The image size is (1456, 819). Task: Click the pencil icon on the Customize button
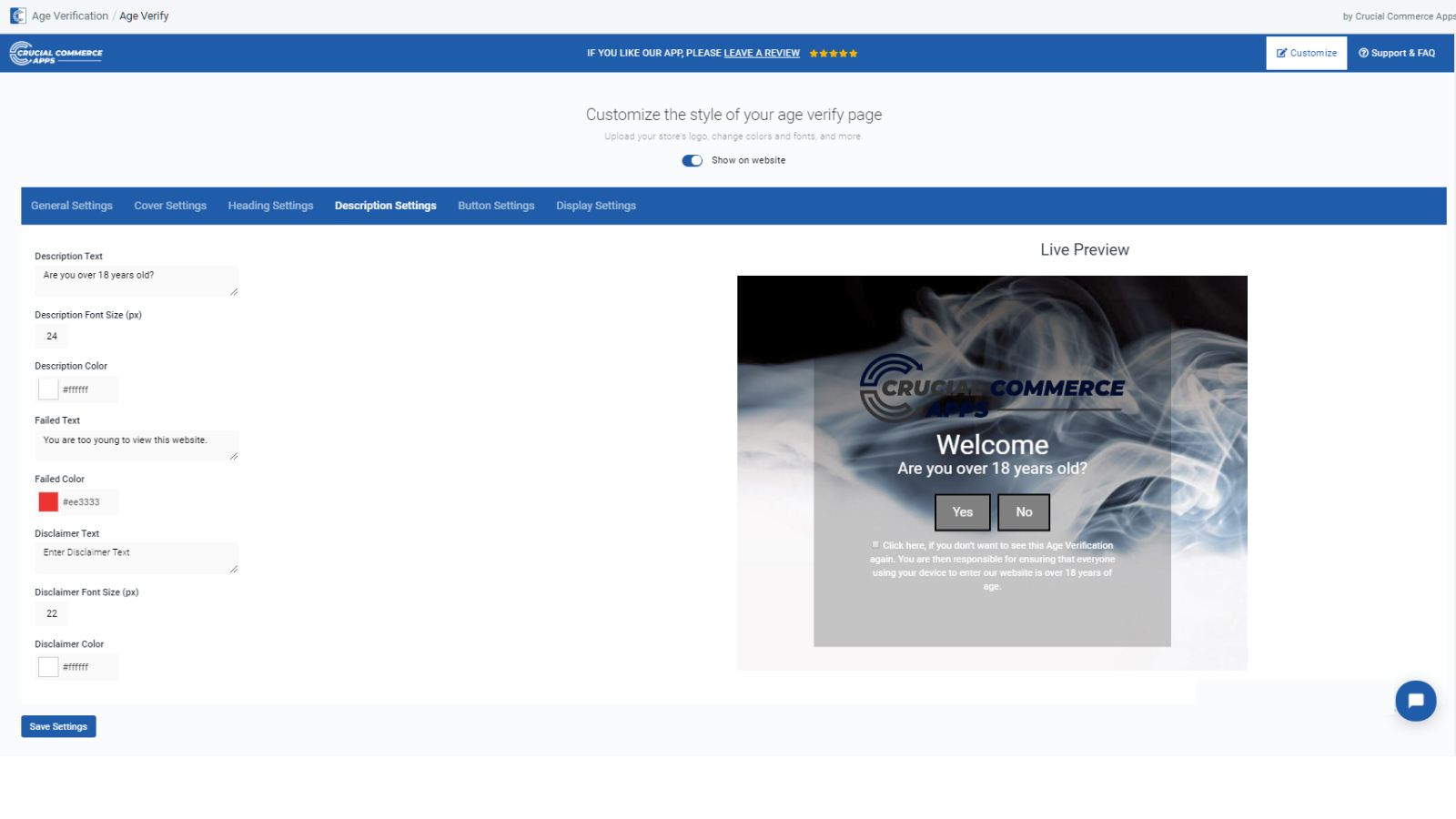1284,53
